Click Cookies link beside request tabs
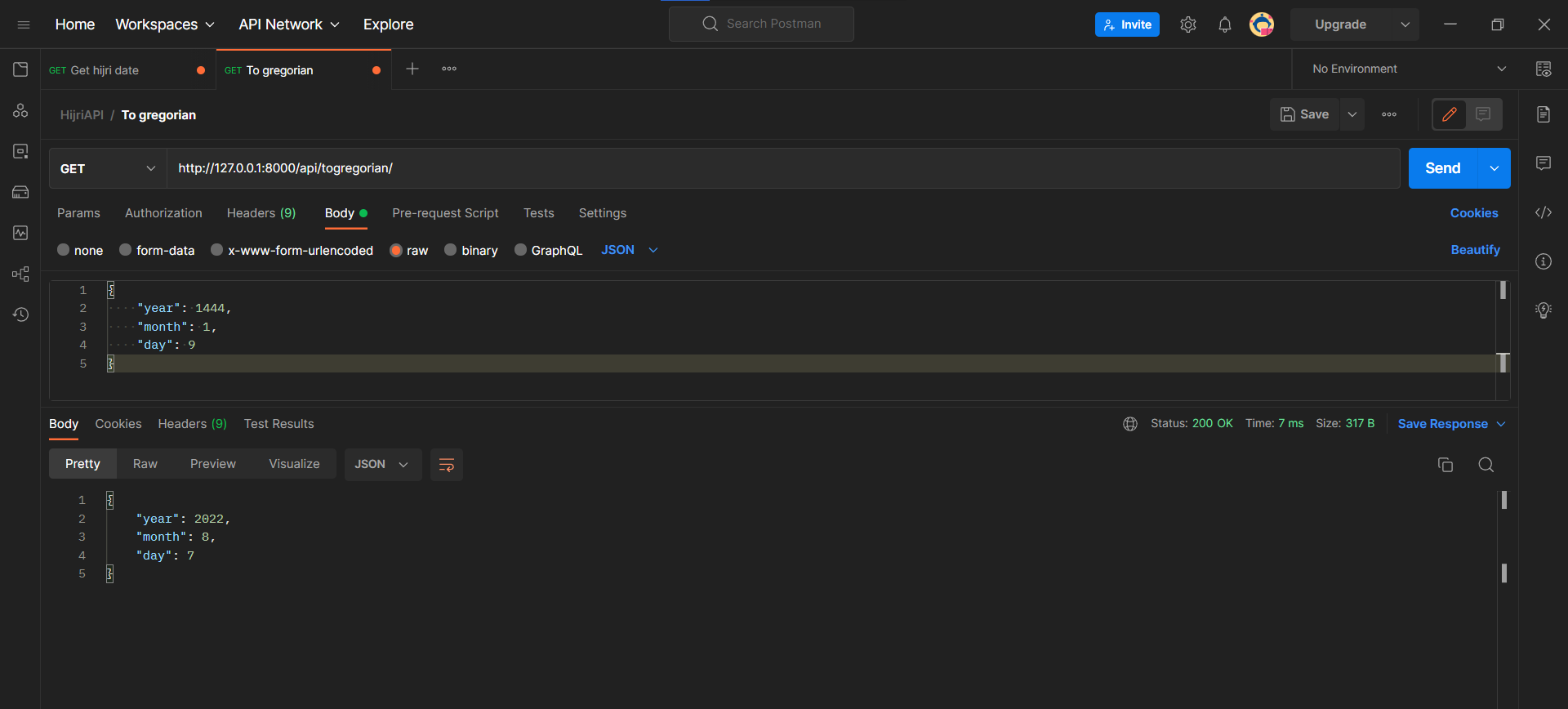1568x709 pixels. pyautogui.click(x=1474, y=213)
